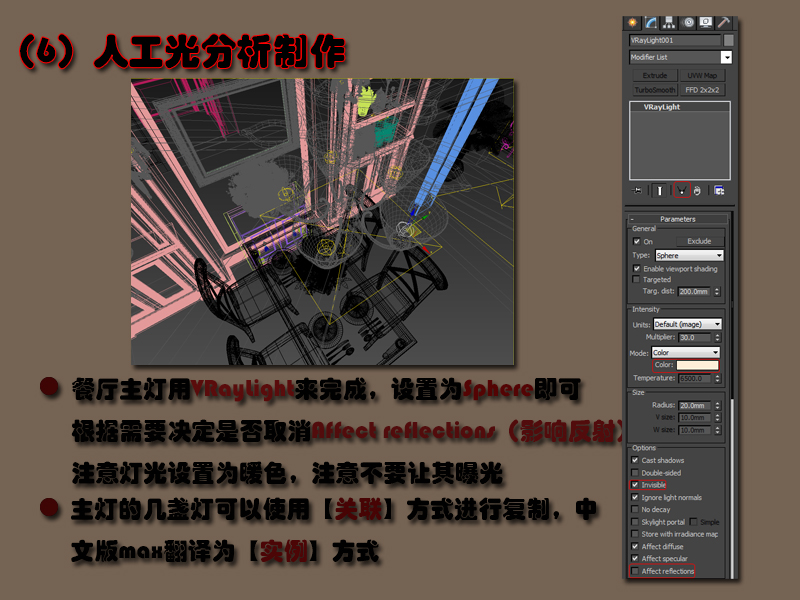Toggle Store with irradiance map checkbox
Screen dimensions: 800x600
(635, 534)
